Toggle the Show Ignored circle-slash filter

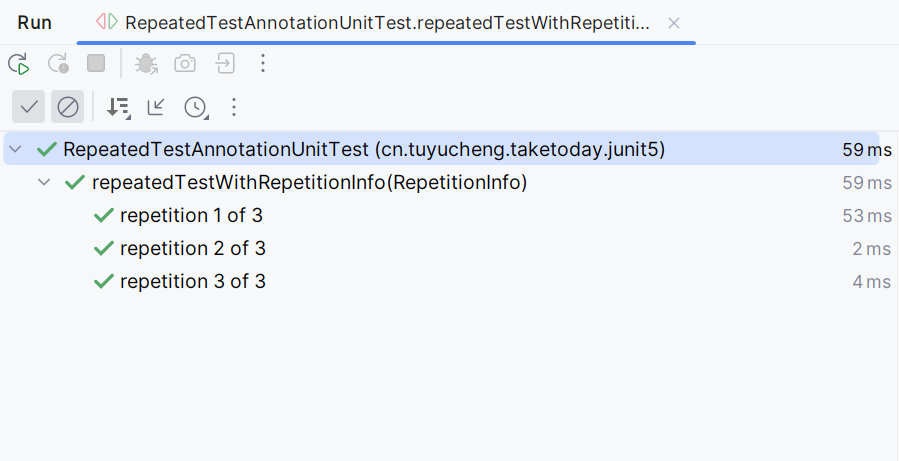click(x=68, y=107)
